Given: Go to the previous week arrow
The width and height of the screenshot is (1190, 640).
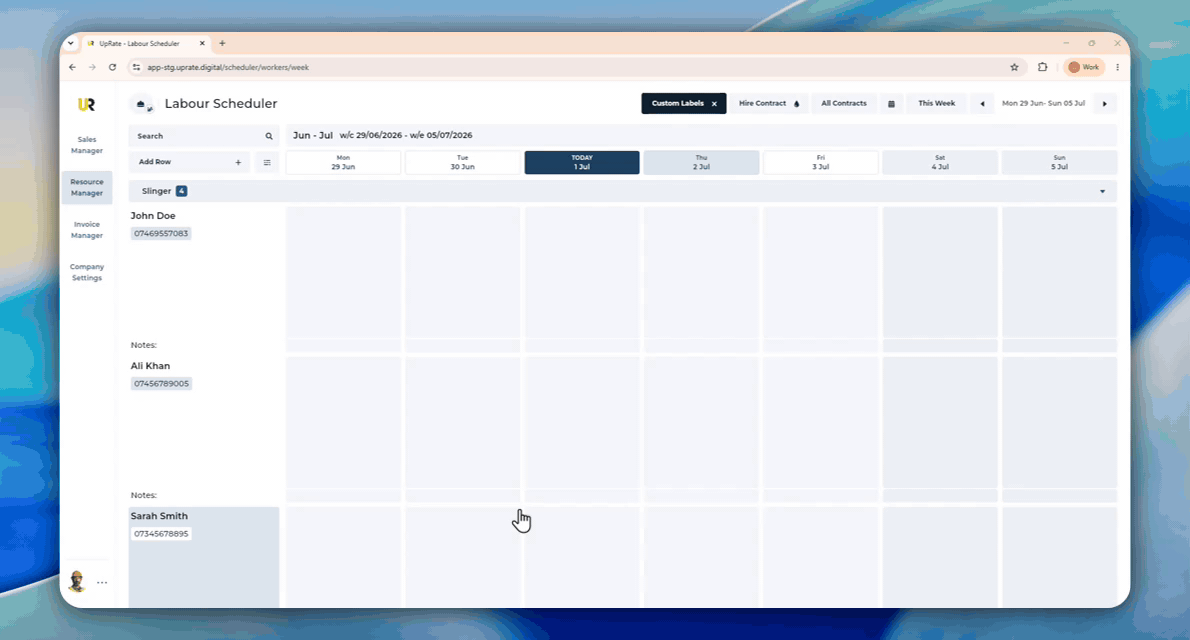Looking at the screenshot, I should point(982,104).
